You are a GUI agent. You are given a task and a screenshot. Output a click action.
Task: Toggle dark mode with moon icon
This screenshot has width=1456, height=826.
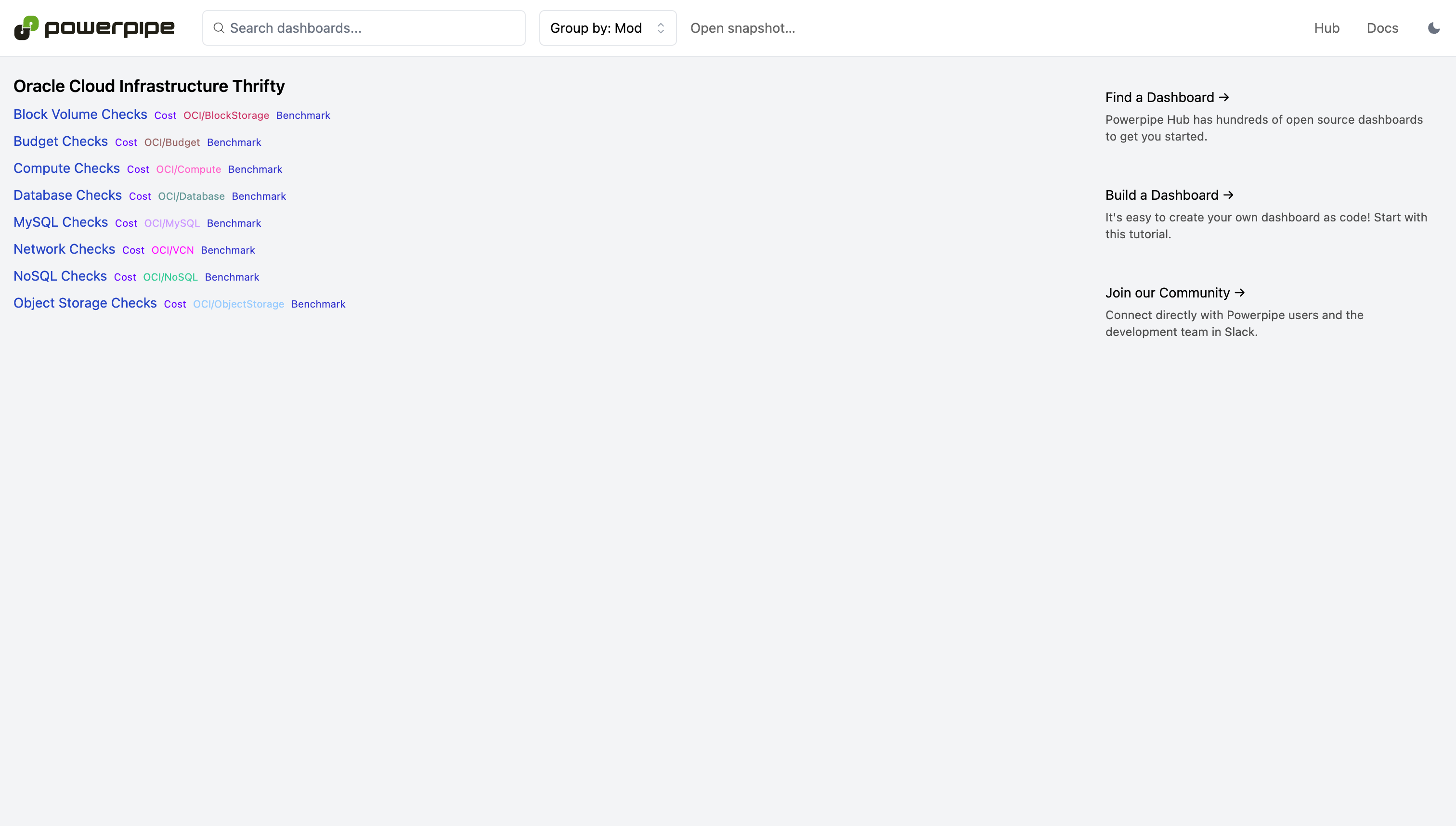pyautogui.click(x=1433, y=28)
